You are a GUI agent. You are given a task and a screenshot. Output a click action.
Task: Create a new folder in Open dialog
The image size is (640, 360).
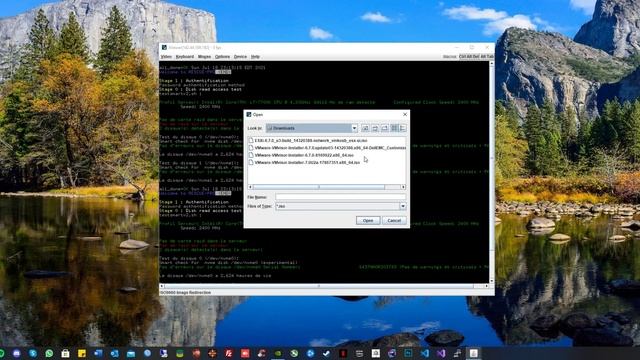384,128
